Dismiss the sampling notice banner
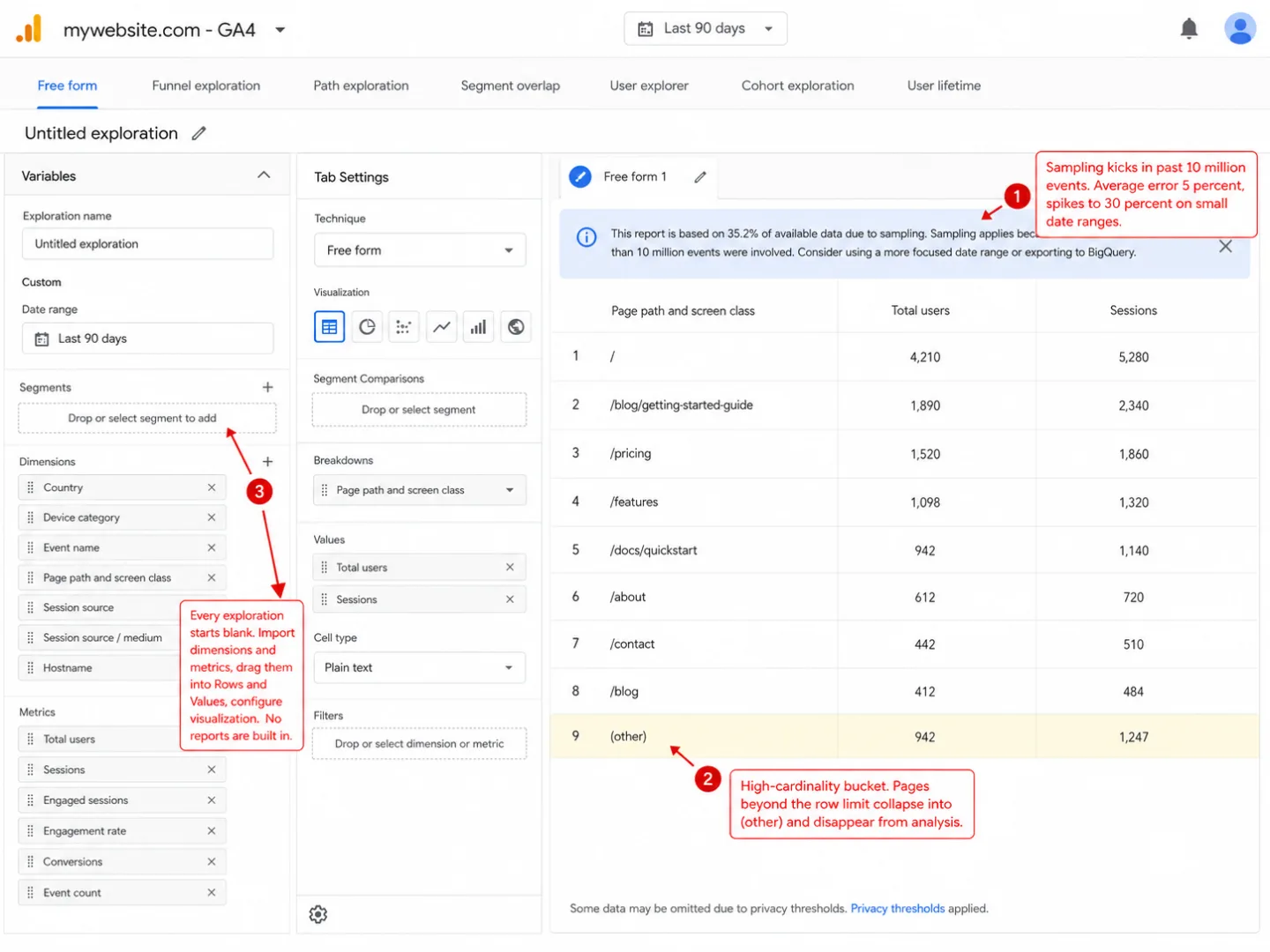 pyautogui.click(x=1225, y=247)
